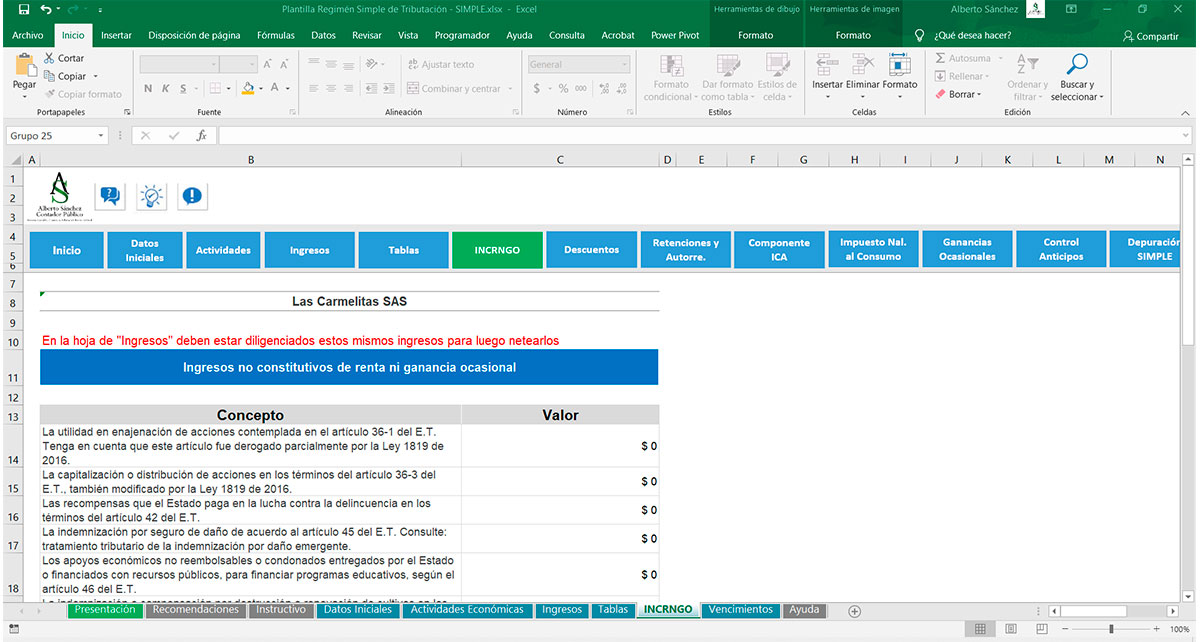Click the Alberto Sánchez logo image

tap(60, 196)
